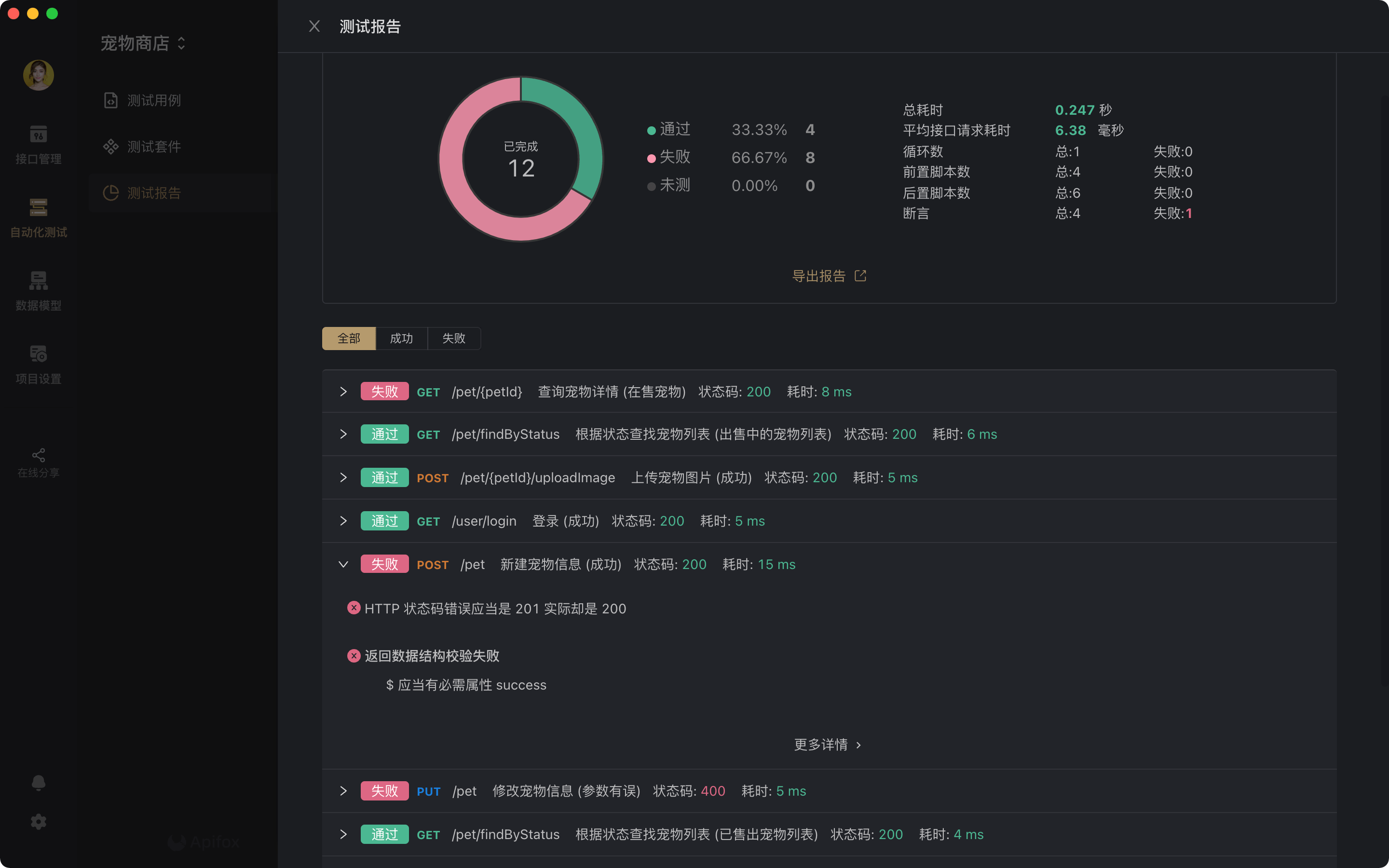
Task: Open the settings gear icon
Action: [38, 822]
